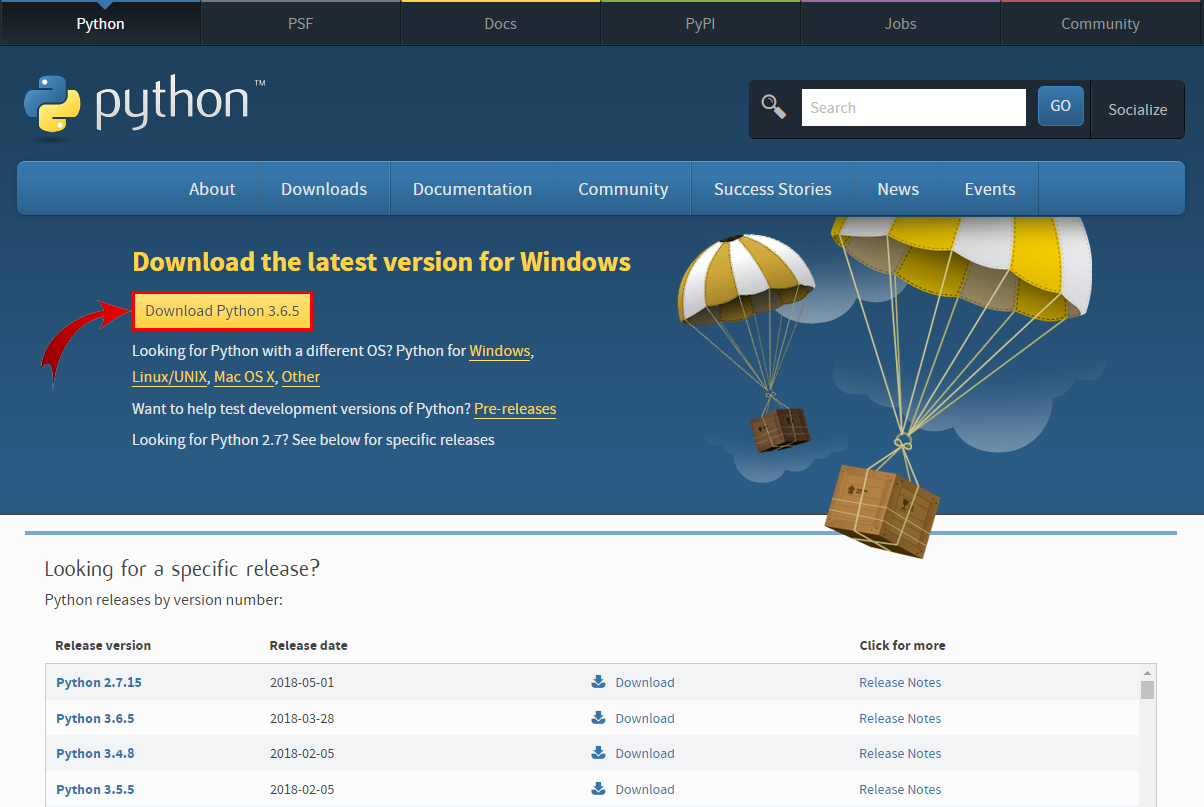Open Release Notes for Python 3.4.8

coord(900,753)
